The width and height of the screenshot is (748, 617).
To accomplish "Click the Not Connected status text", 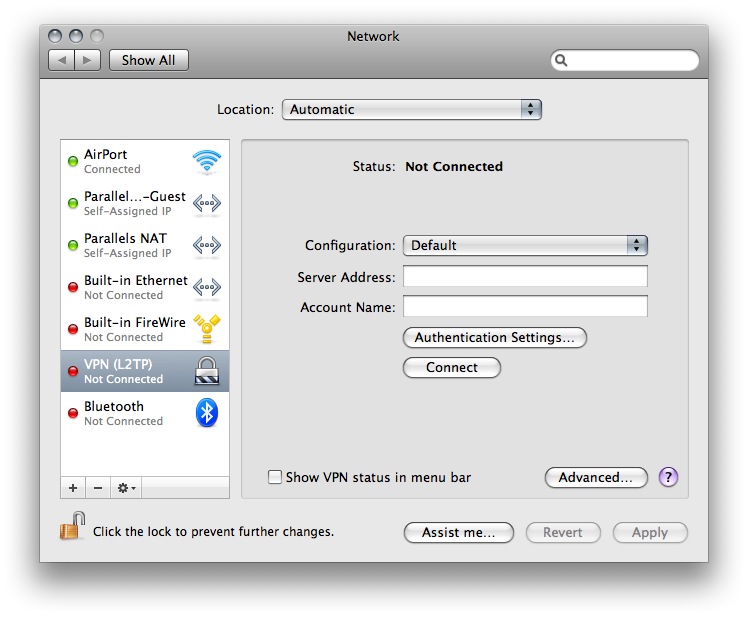I will tap(454, 167).
